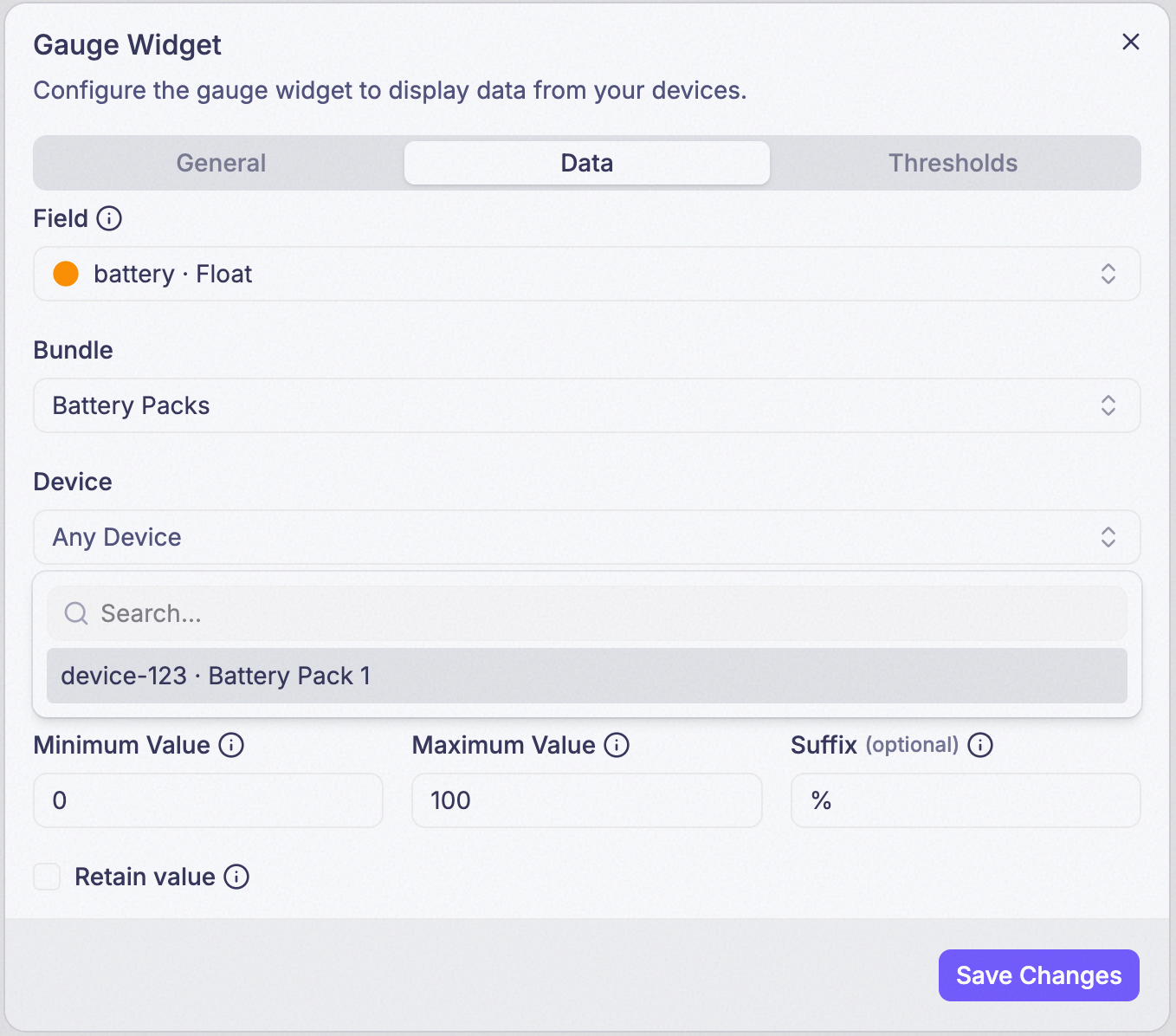Screen dimensions: 1176x1036
Task: Enable the Retain value checkbox
Action: (47, 877)
